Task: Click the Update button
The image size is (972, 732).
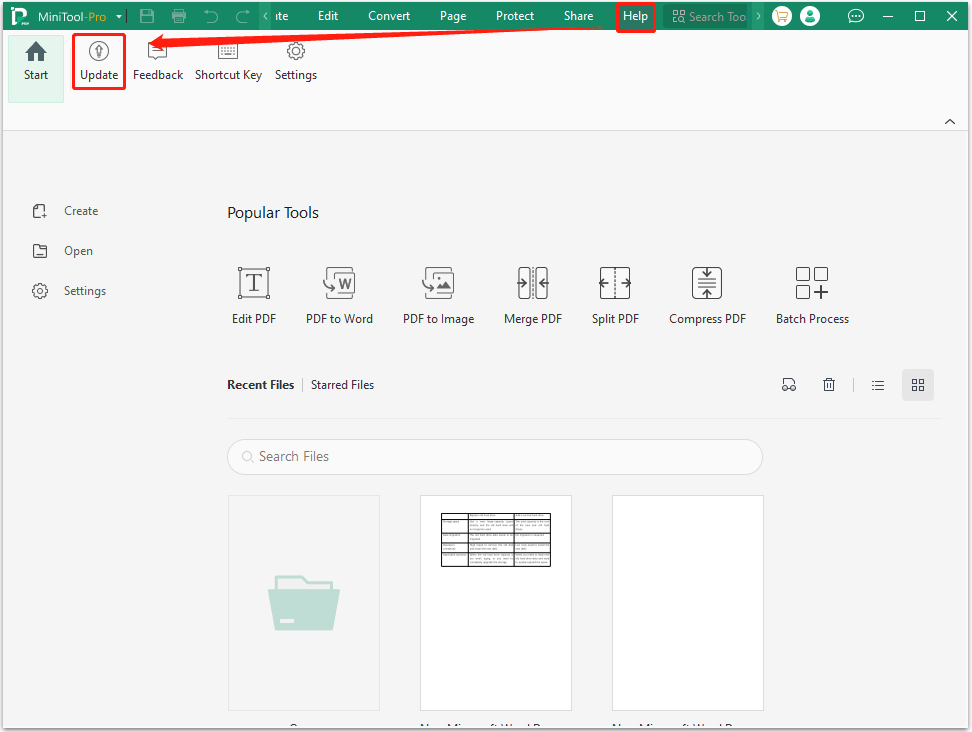Action: click(x=98, y=61)
